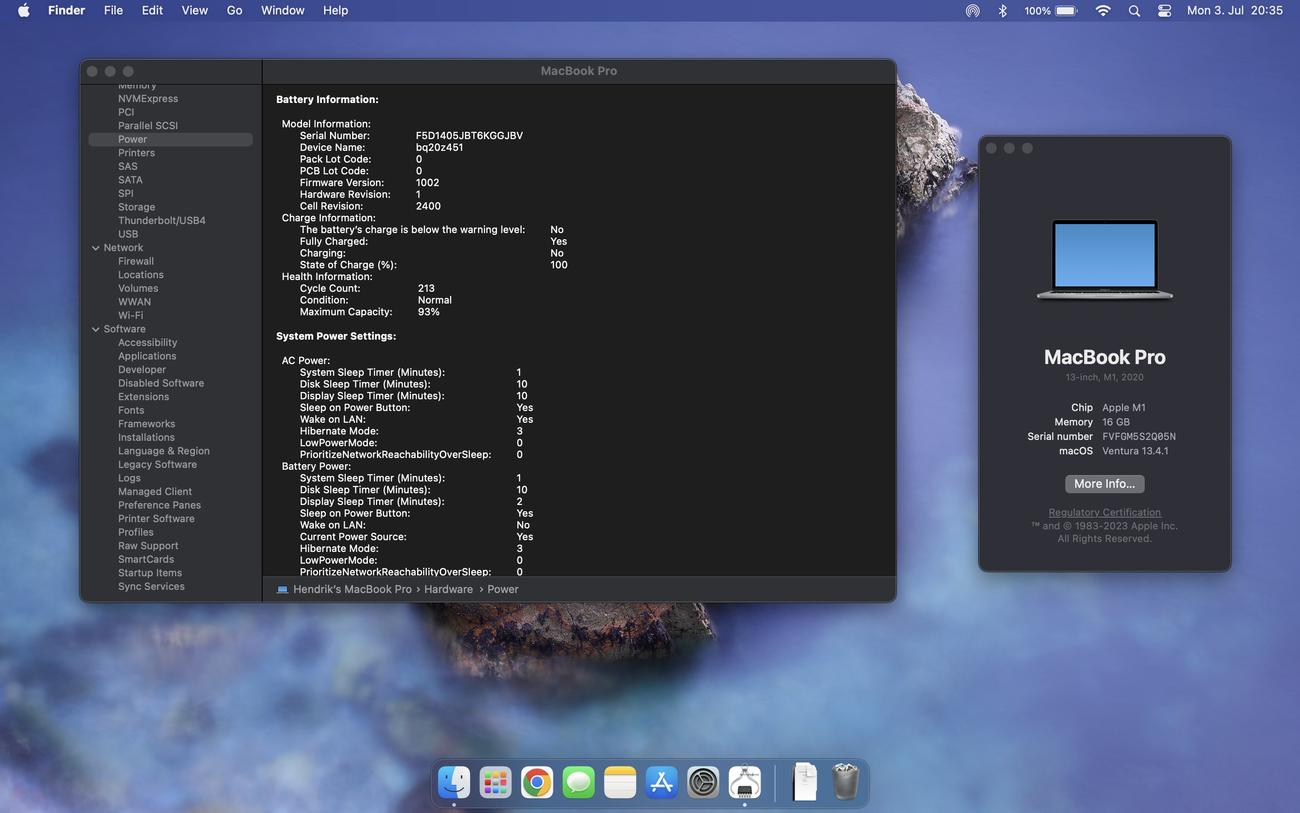Collapse the Network section
Image resolution: width=1300 pixels, height=813 pixels.
click(x=96, y=248)
